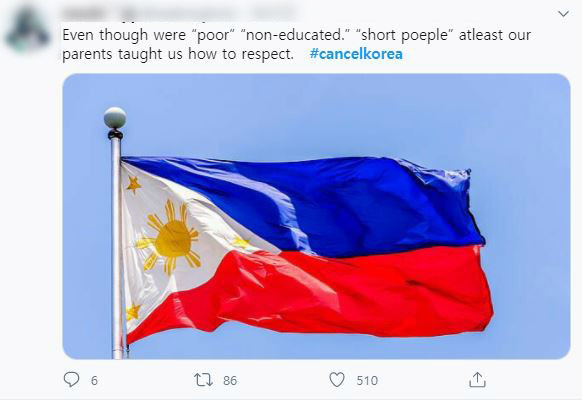Click the blurred username handle in header
Image resolution: width=582 pixels, height=400 pixels.
[x=178, y=14]
